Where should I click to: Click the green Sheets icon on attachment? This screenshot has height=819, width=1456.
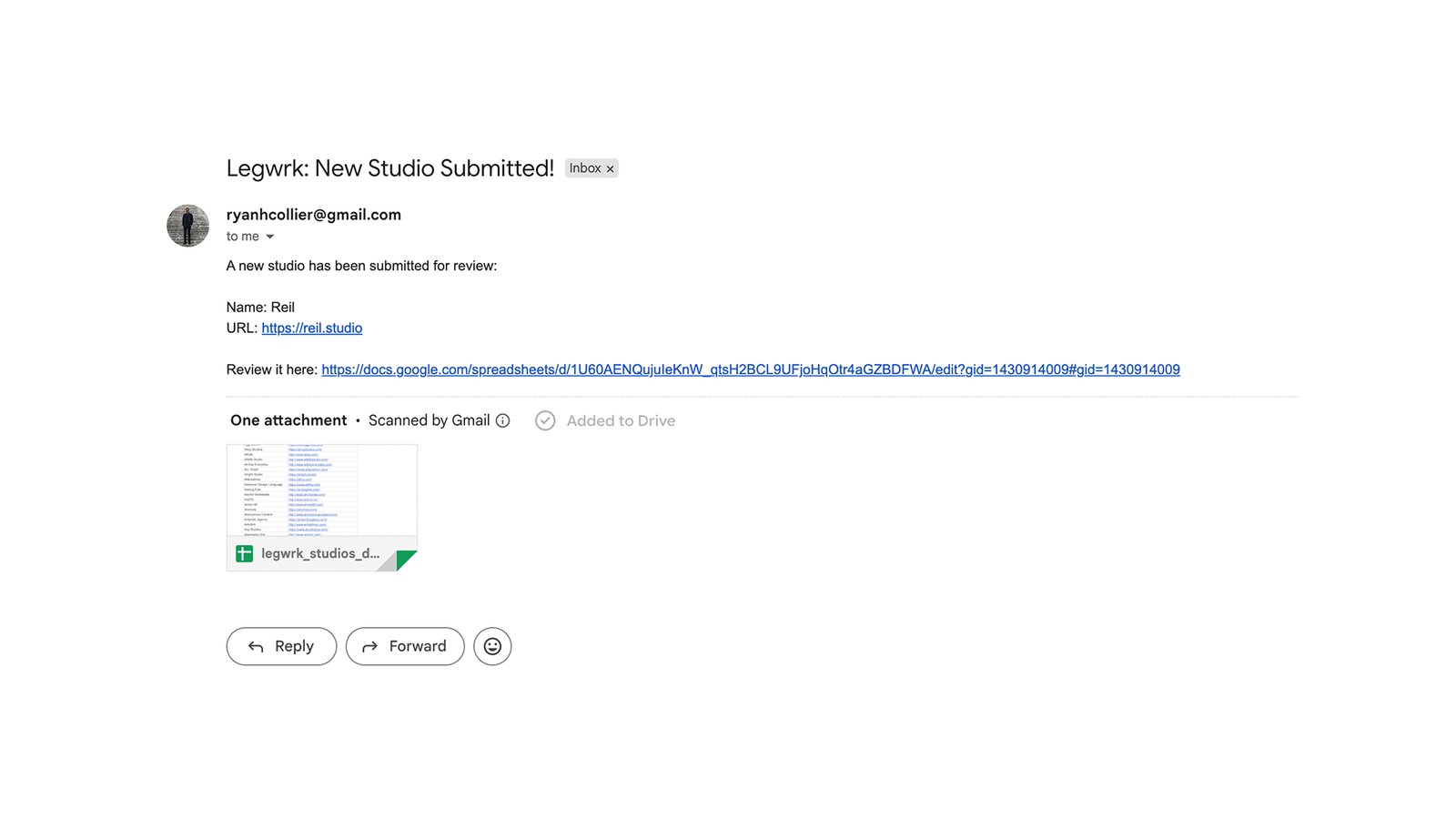tap(244, 553)
